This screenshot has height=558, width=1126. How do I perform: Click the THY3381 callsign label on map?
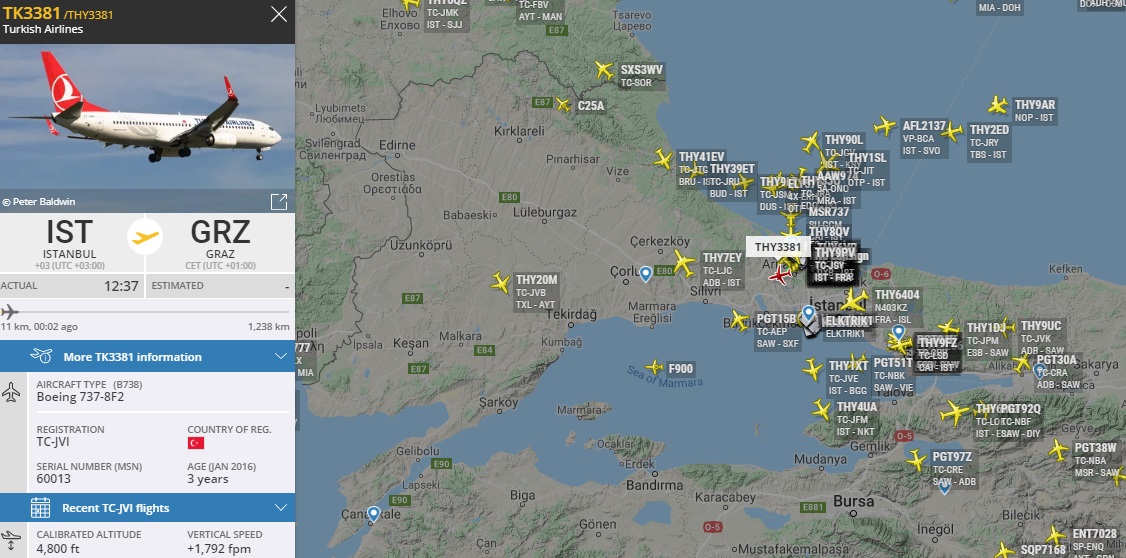click(x=778, y=247)
